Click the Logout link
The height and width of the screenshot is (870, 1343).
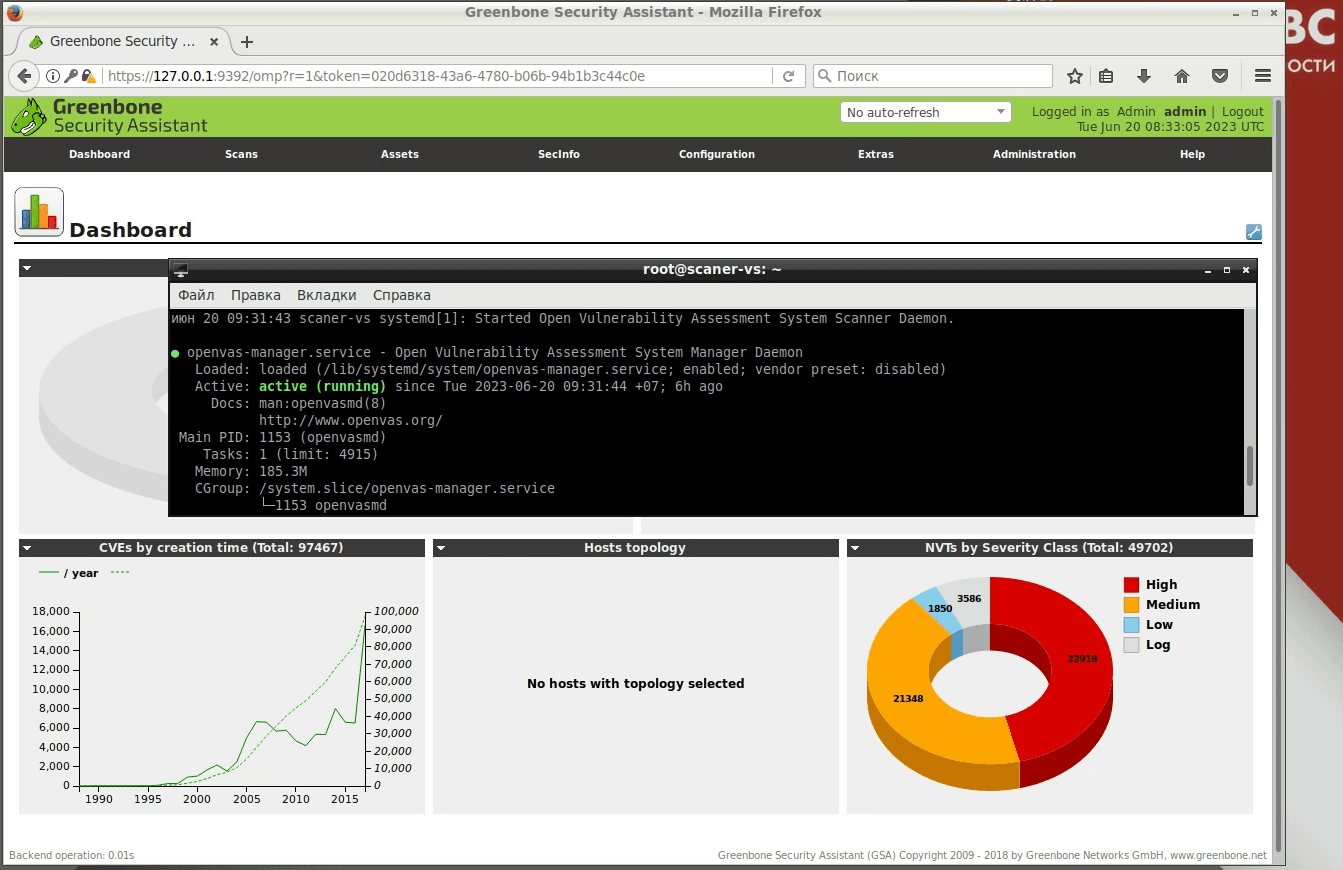(x=1242, y=112)
